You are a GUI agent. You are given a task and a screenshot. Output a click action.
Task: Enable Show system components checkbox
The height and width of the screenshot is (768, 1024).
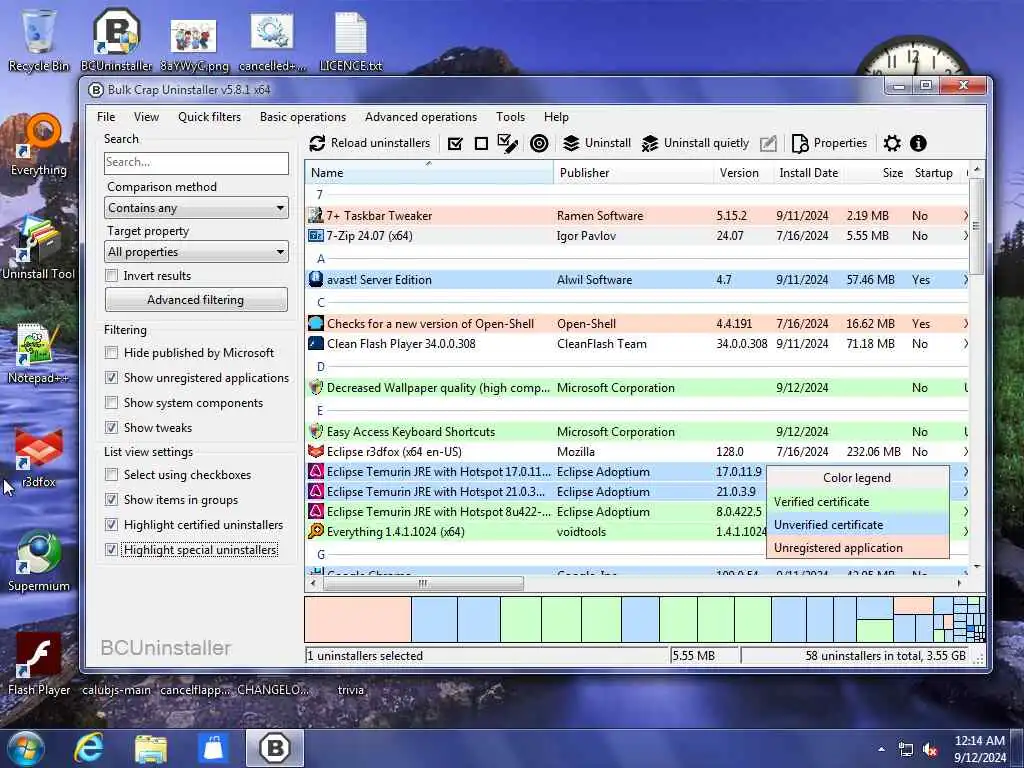tap(112, 403)
